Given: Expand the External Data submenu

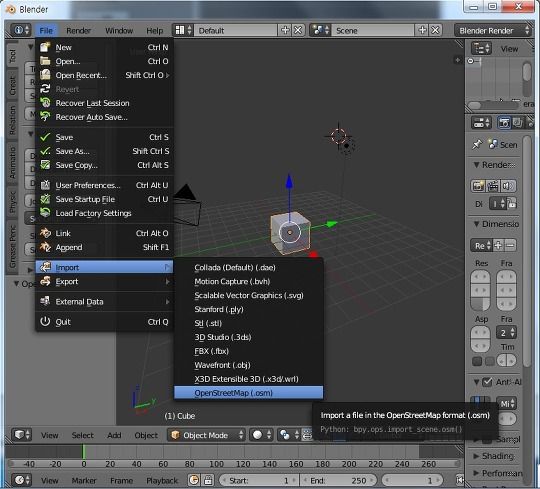Looking at the screenshot, I should [x=104, y=302].
